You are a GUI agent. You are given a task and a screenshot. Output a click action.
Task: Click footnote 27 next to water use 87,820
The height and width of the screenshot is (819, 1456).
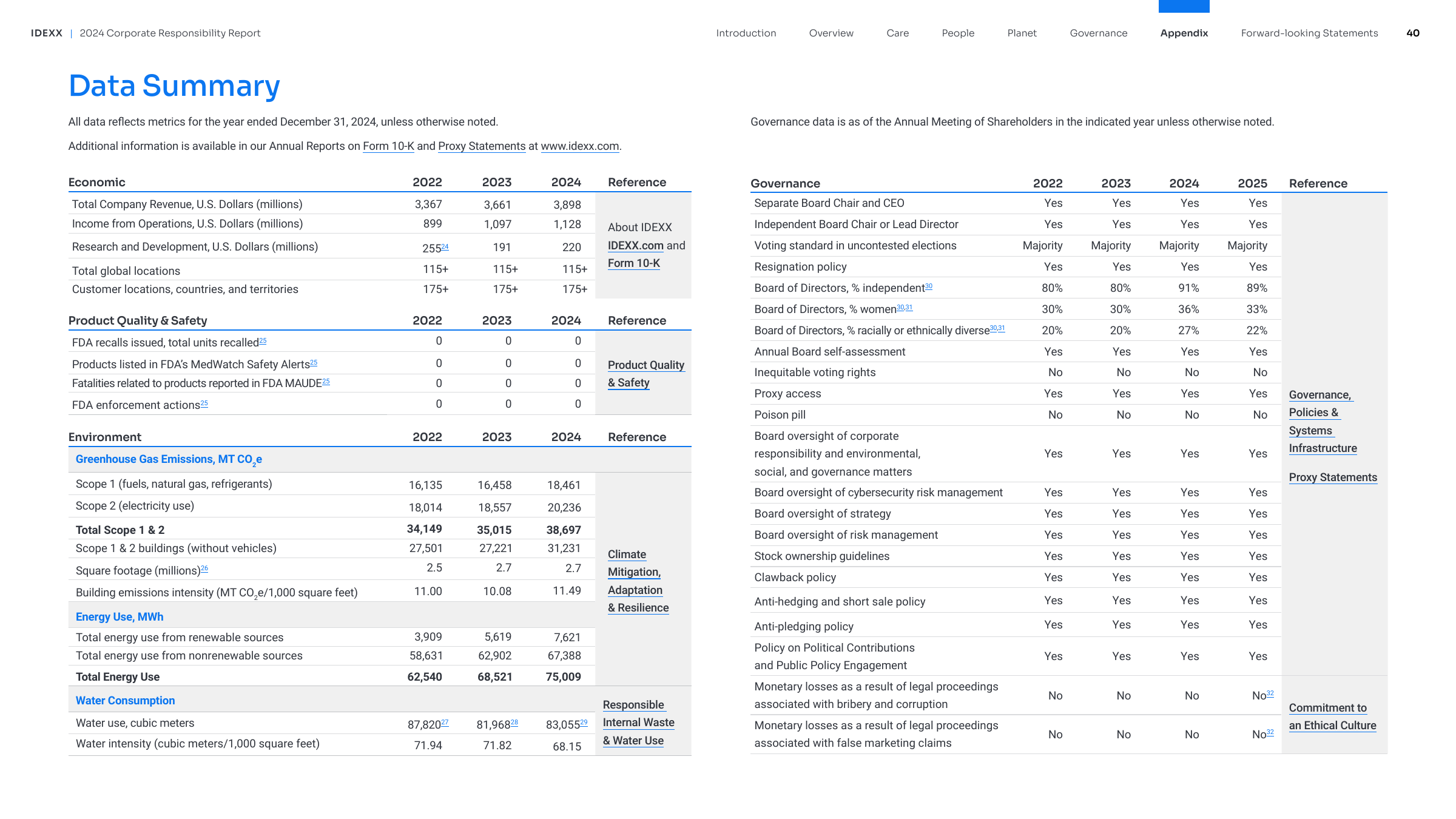click(x=445, y=723)
